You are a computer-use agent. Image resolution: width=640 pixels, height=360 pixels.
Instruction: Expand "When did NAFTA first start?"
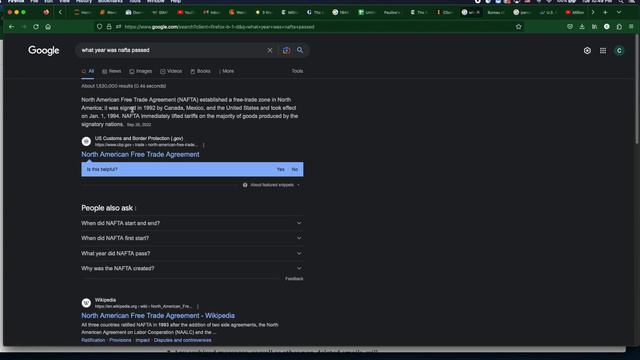[x=192, y=238]
